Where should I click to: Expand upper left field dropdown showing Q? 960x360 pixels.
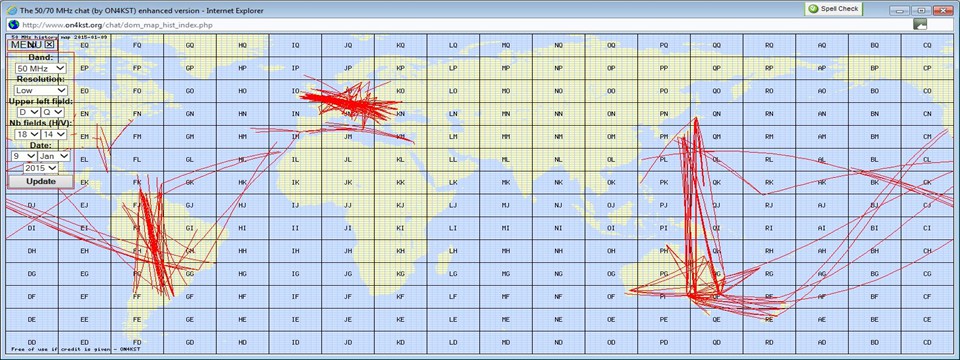[x=53, y=112]
